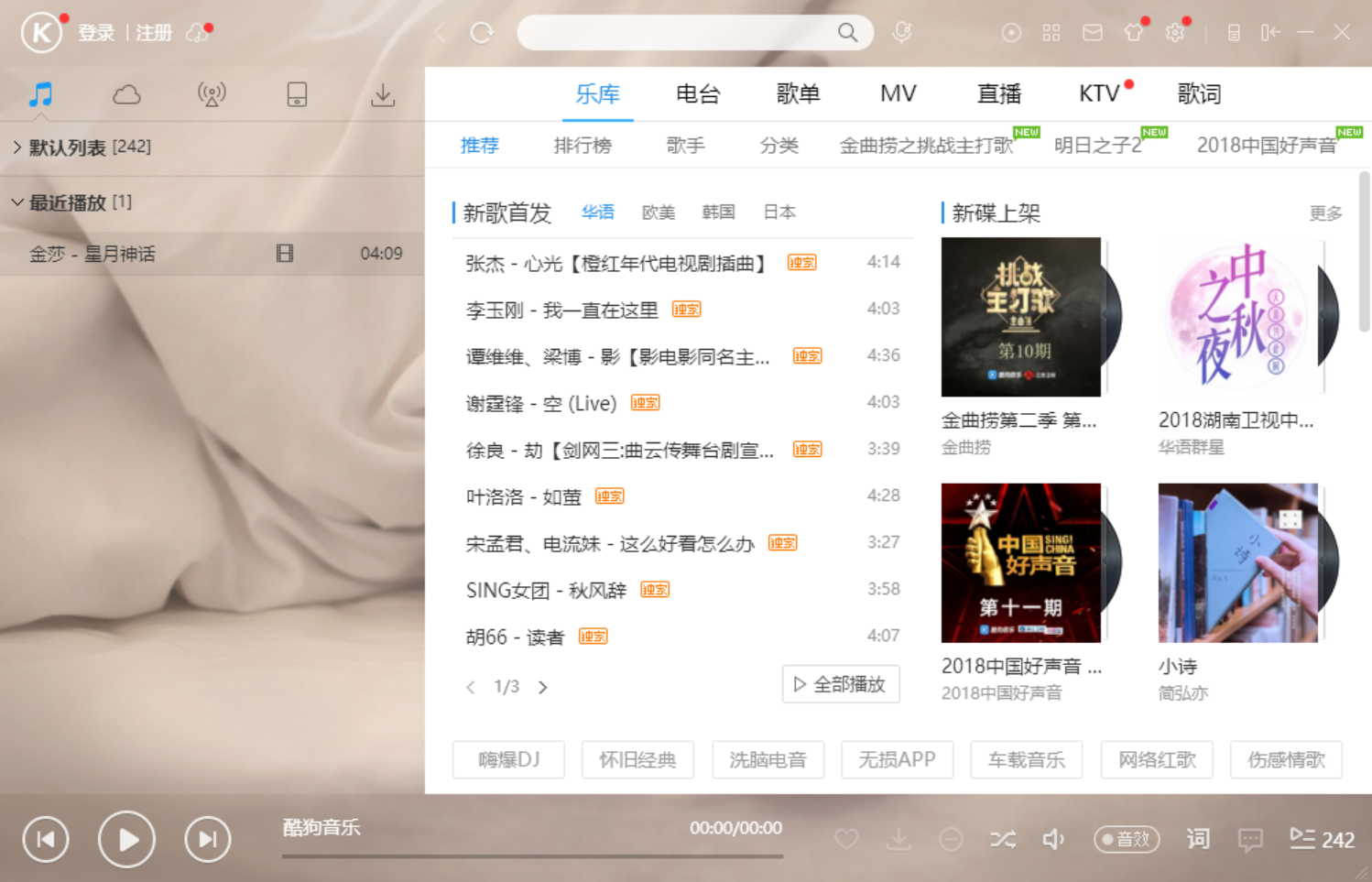Switch to the 电台 tab
Screen dimensions: 1372x882
698,93
